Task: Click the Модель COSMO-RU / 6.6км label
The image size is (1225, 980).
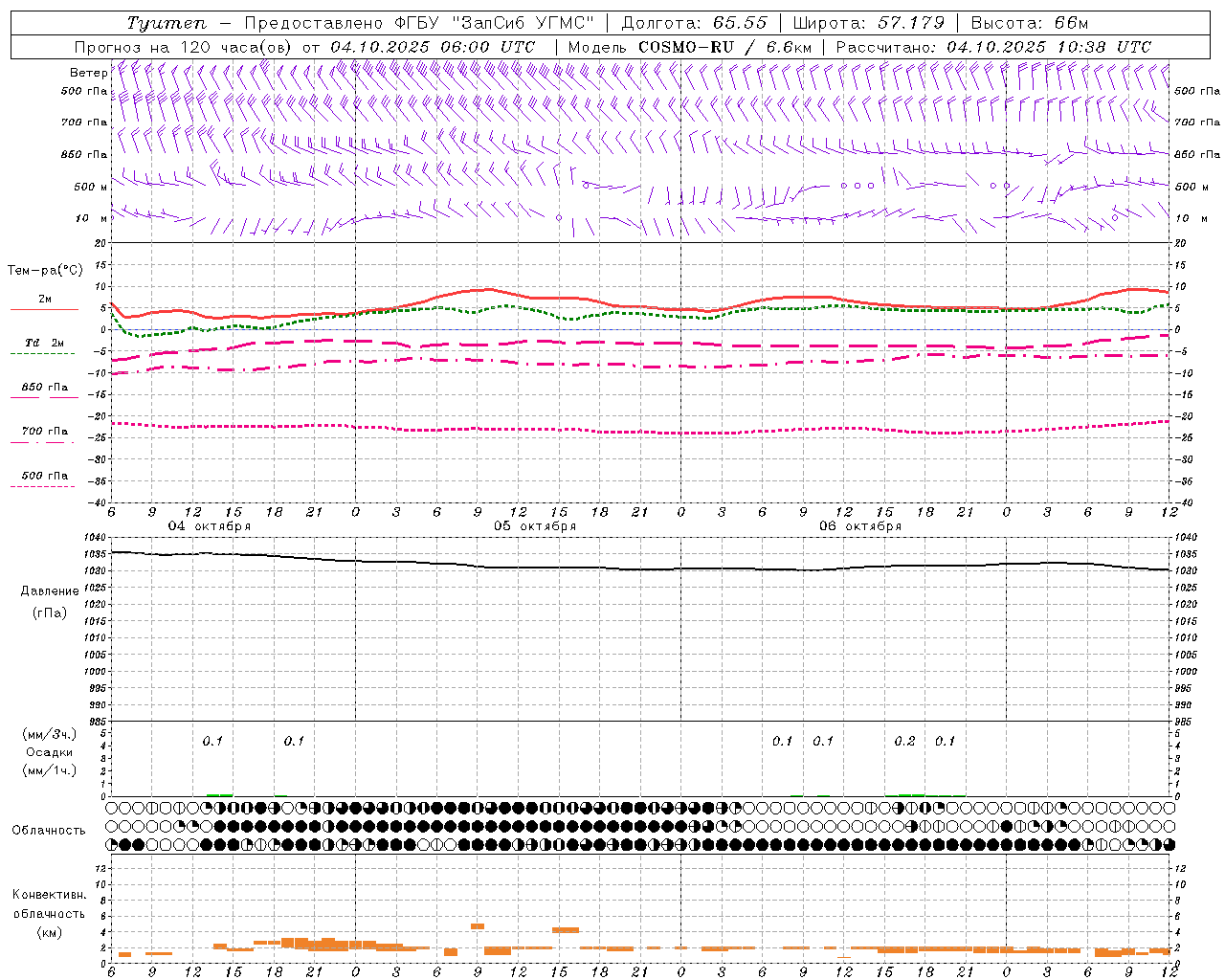Action: point(689,47)
